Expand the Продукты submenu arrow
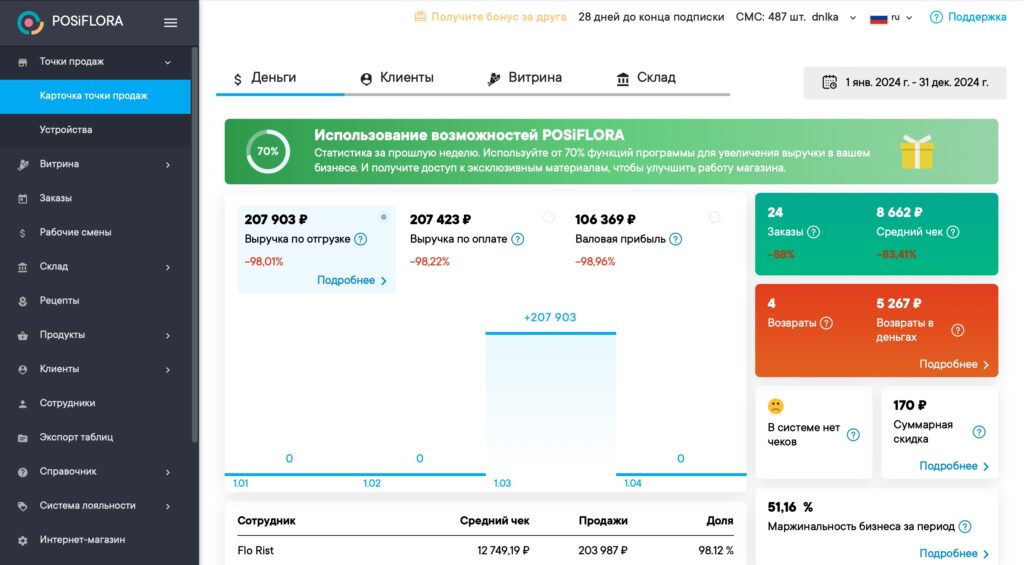Image resolution: width=1024 pixels, height=565 pixels. [168, 336]
